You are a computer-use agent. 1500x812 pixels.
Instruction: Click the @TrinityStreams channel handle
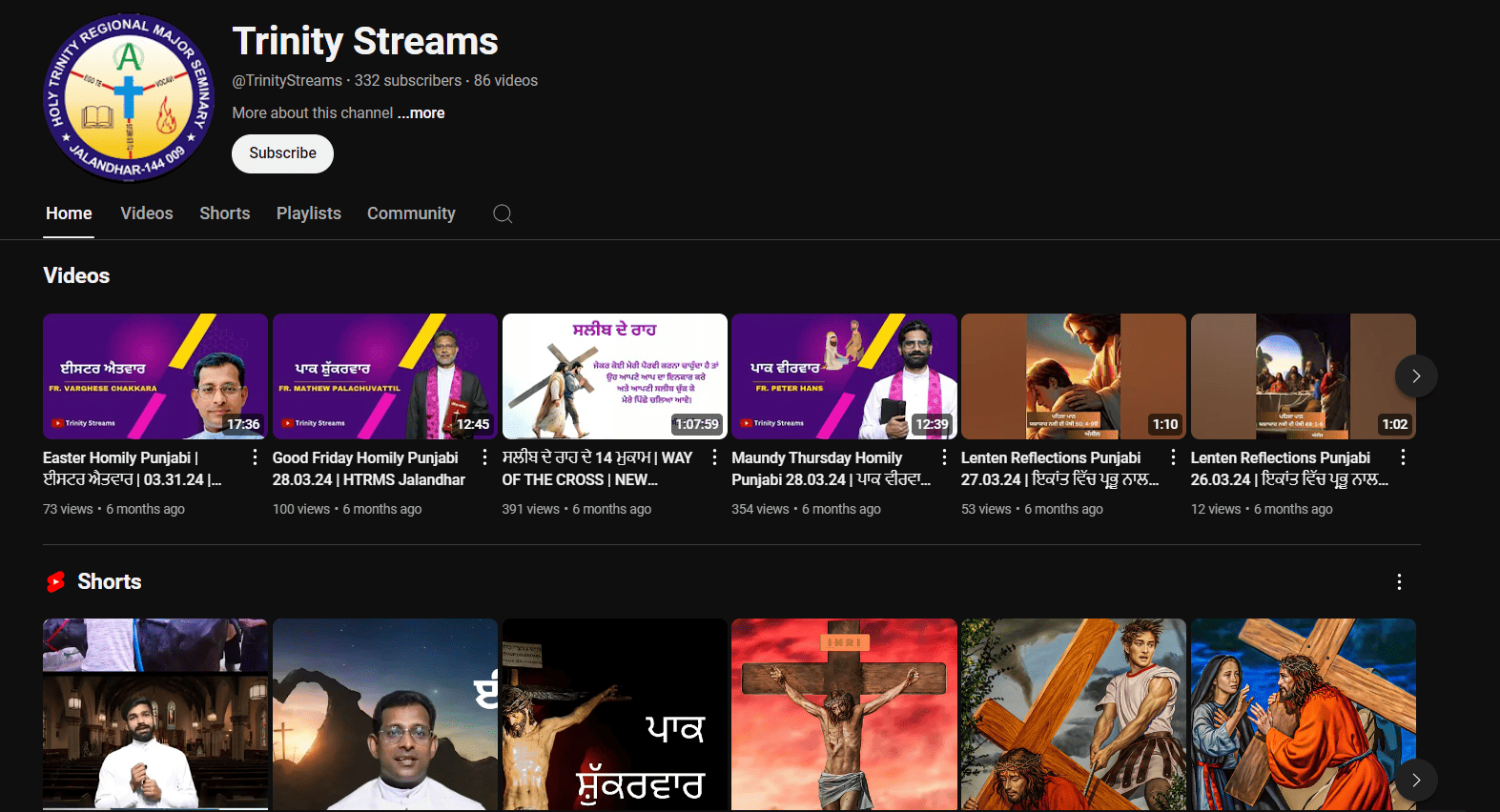click(x=287, y=81)
